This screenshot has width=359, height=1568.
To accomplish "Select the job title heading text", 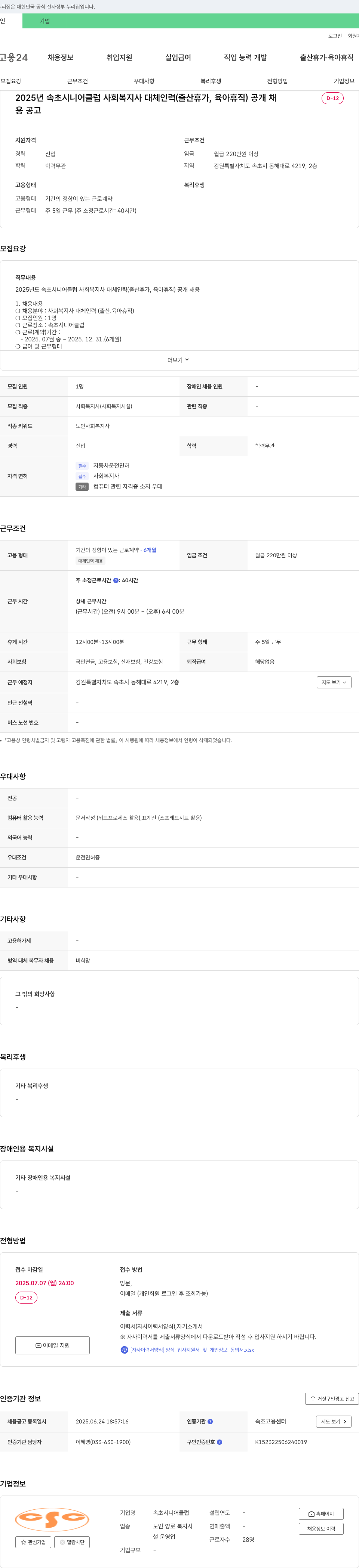I will (146, 104).
